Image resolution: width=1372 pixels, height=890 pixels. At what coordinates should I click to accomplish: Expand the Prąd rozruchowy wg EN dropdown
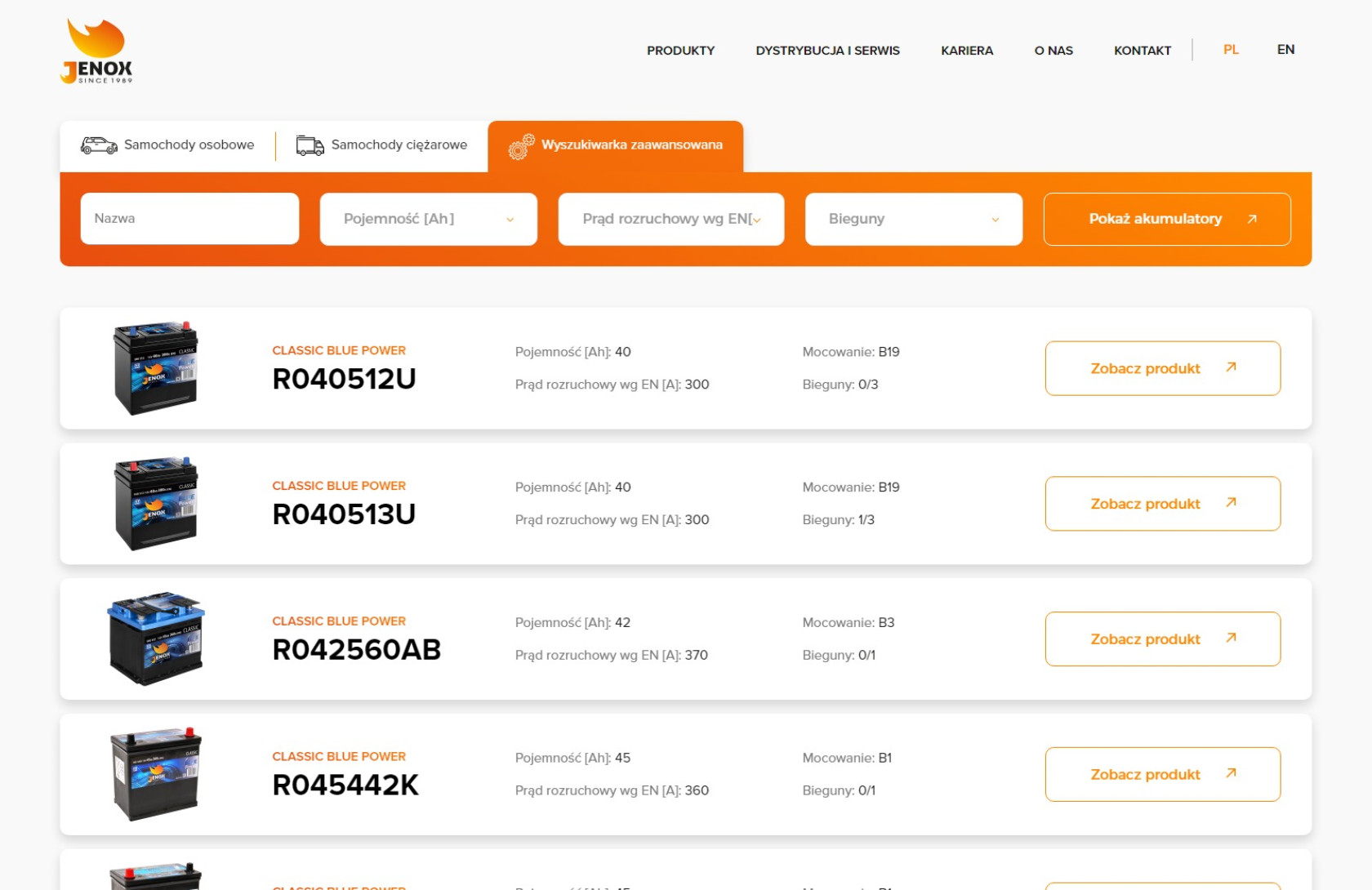click(670, 219)
